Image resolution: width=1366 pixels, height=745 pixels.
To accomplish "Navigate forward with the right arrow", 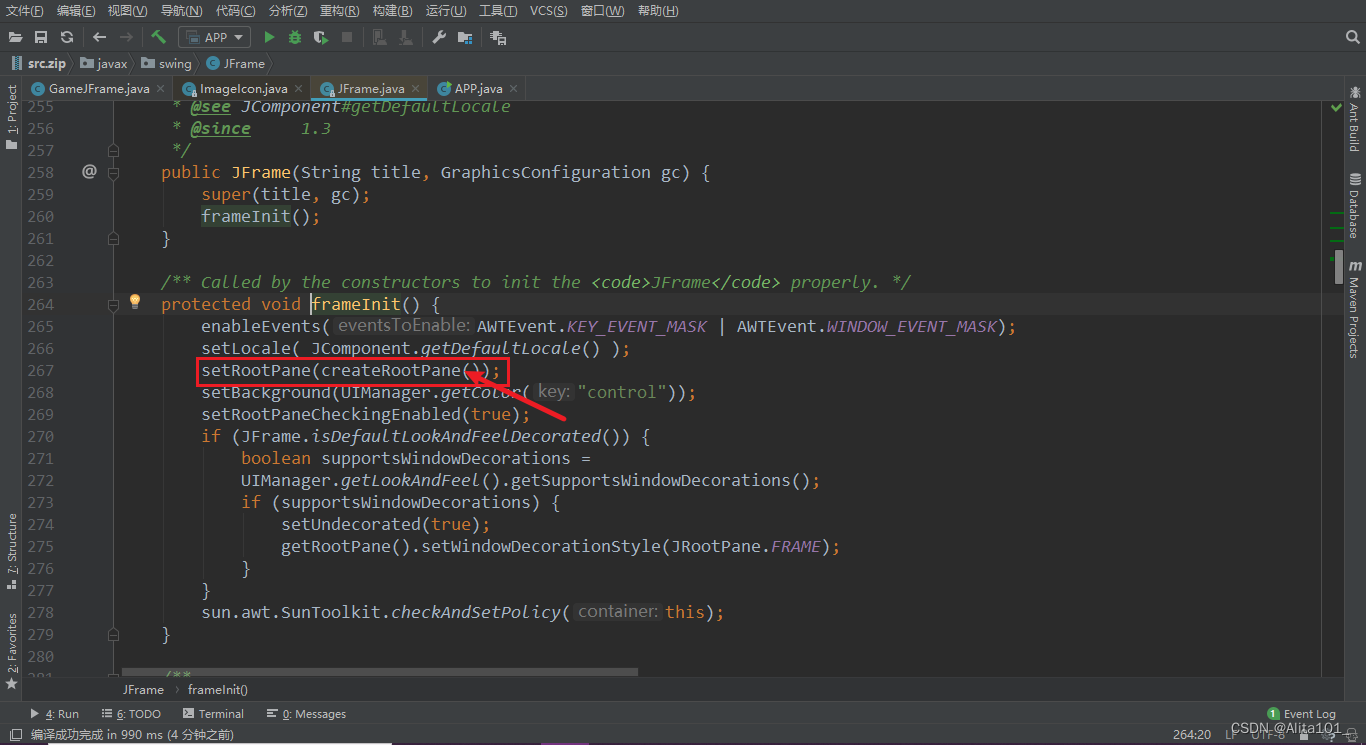I will (x=126, y=37).
